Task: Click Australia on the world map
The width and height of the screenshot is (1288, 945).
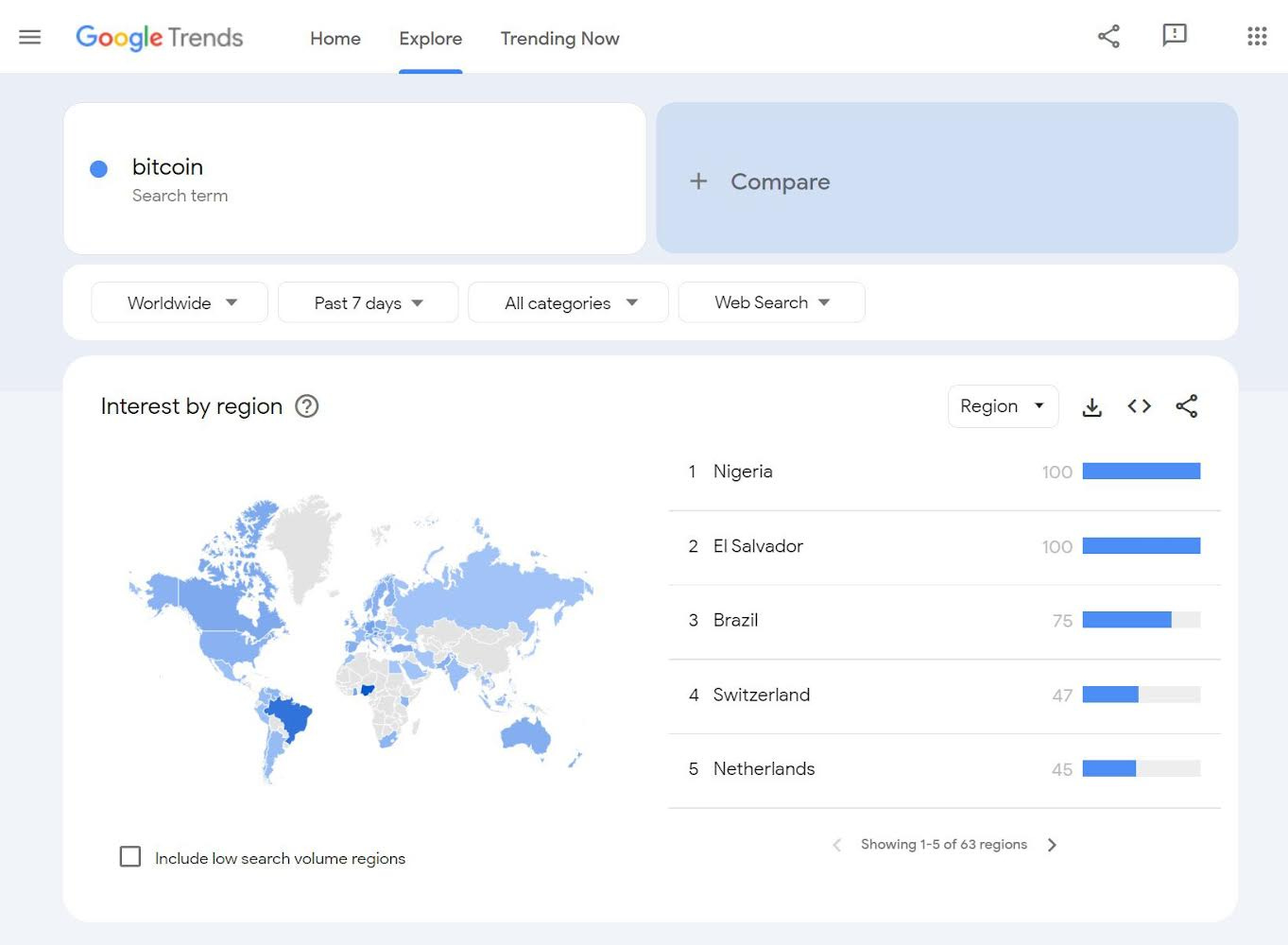Action: click(x=524, y=734)
